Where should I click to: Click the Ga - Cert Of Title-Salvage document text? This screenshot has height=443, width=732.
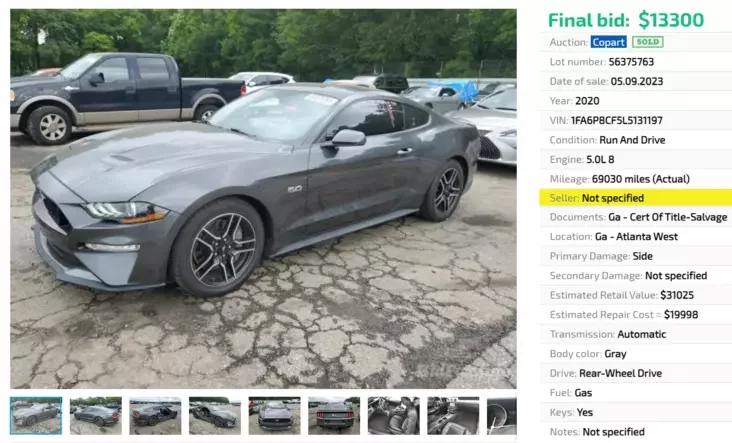point(668,217)
